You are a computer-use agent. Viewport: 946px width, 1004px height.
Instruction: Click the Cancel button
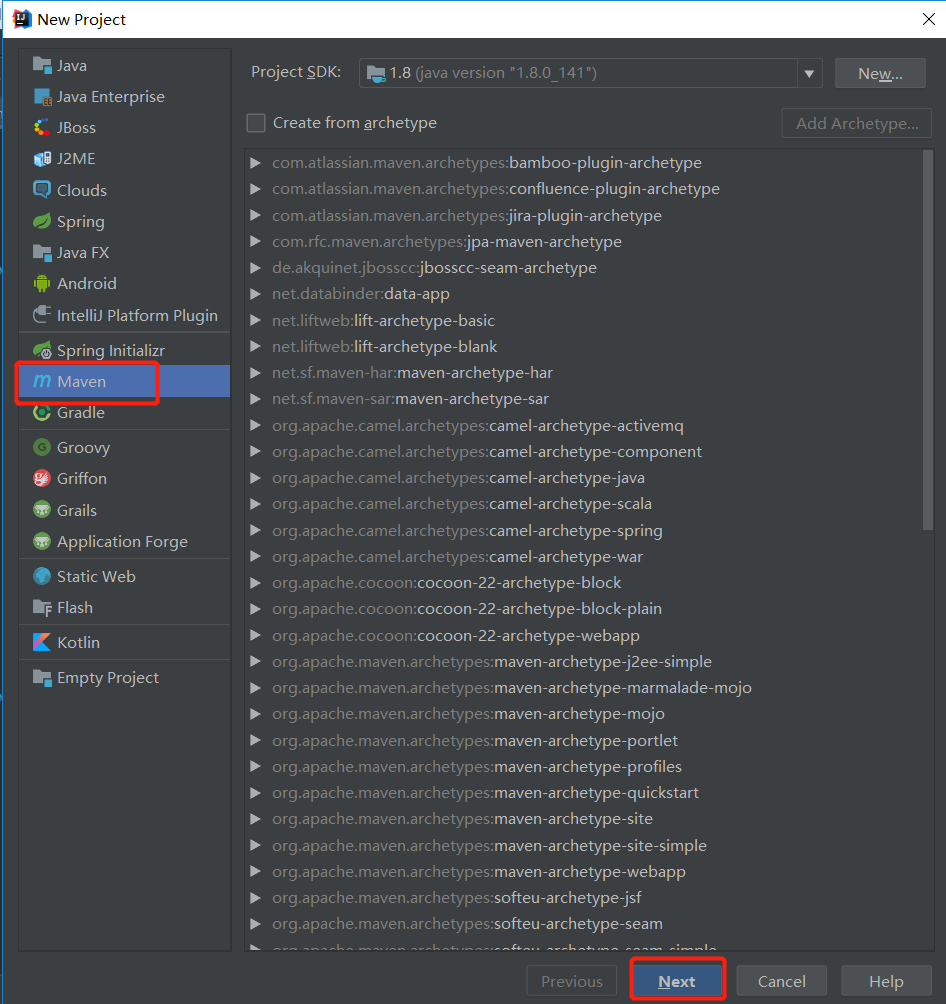781,981
